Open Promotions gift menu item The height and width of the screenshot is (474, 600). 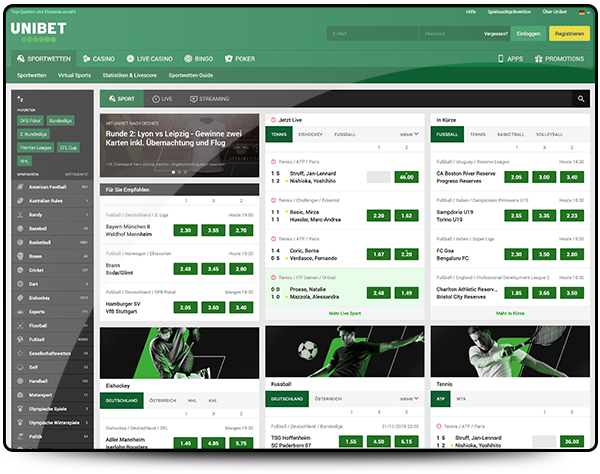(559, 59)
